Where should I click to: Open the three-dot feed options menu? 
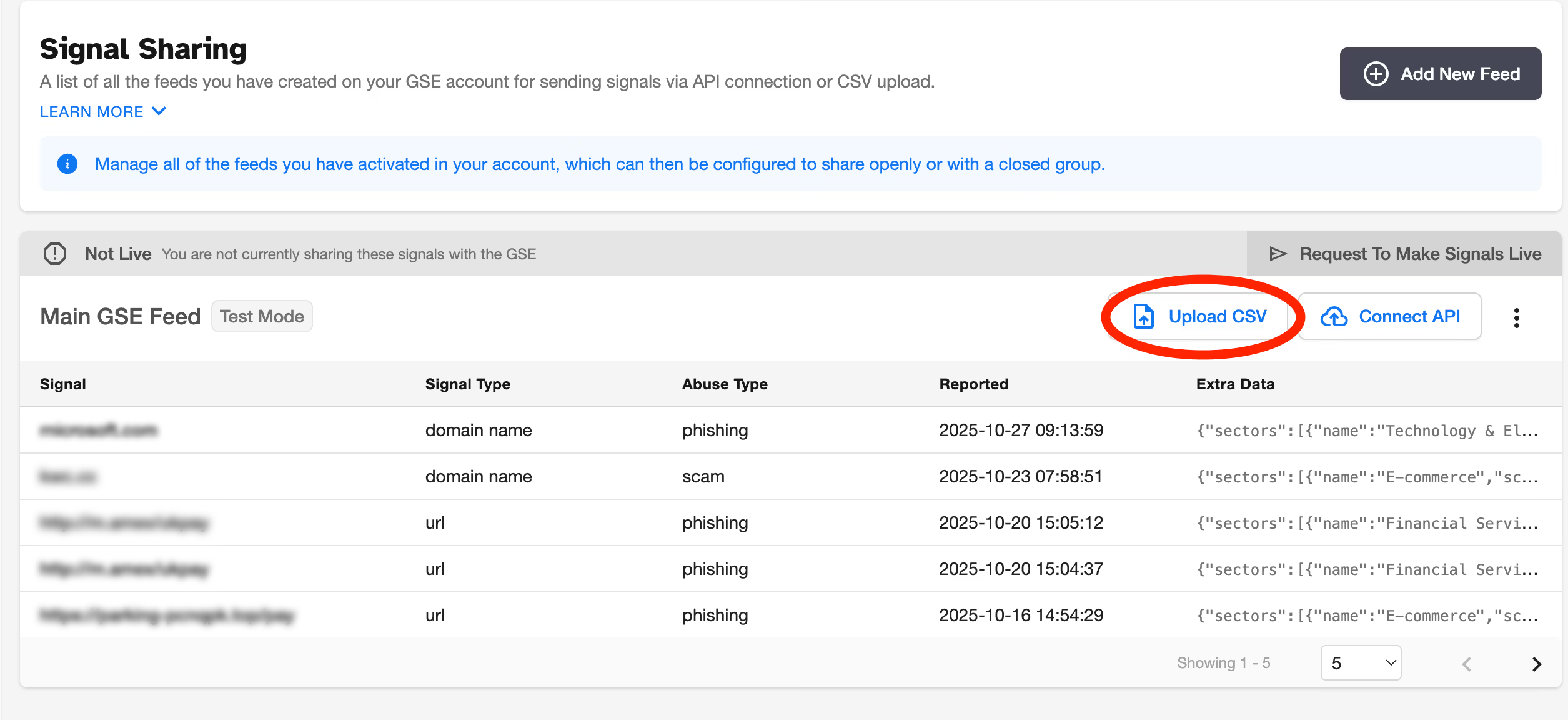(x=1516, y=317)
